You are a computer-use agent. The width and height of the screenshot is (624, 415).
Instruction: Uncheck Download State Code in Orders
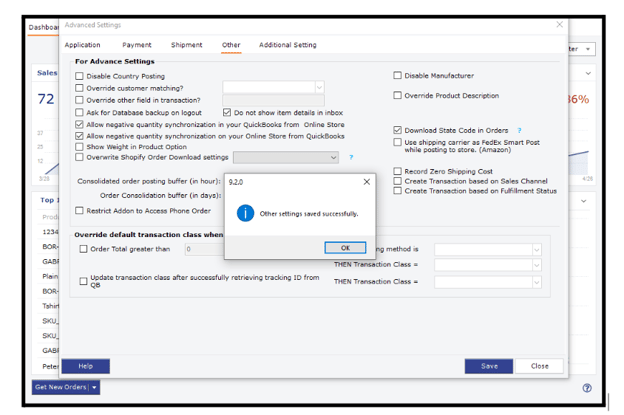pos(397,130)
